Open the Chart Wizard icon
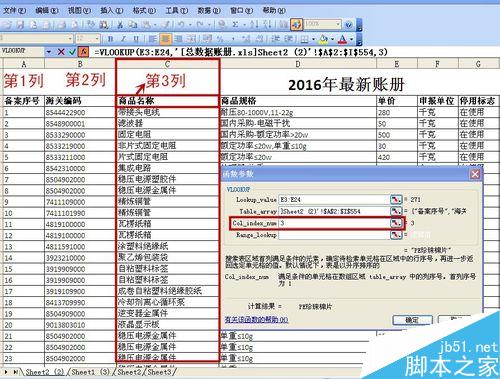The height and width of the screenshot is (379, 500). coord(283,25)
